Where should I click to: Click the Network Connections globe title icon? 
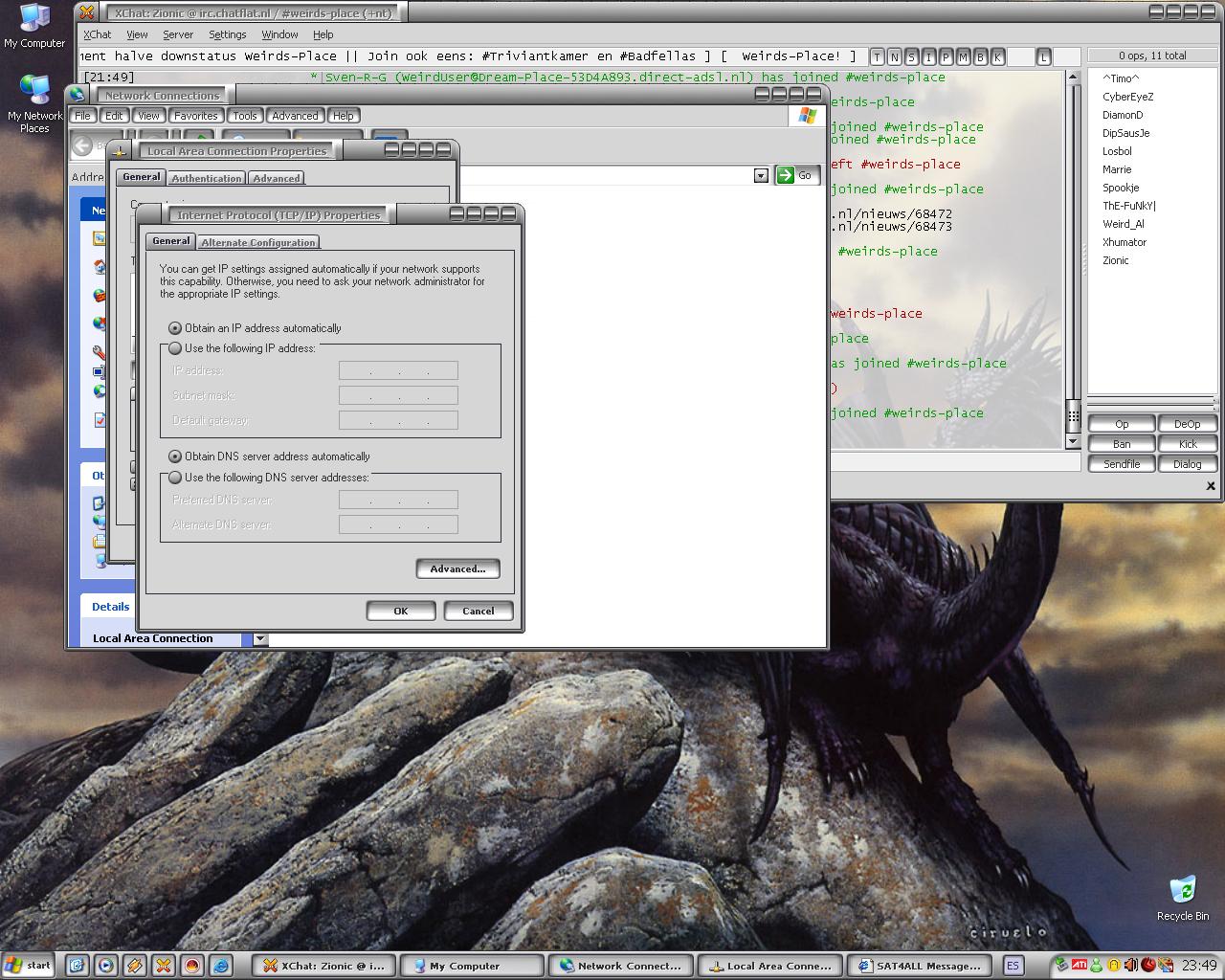point(77,95)
